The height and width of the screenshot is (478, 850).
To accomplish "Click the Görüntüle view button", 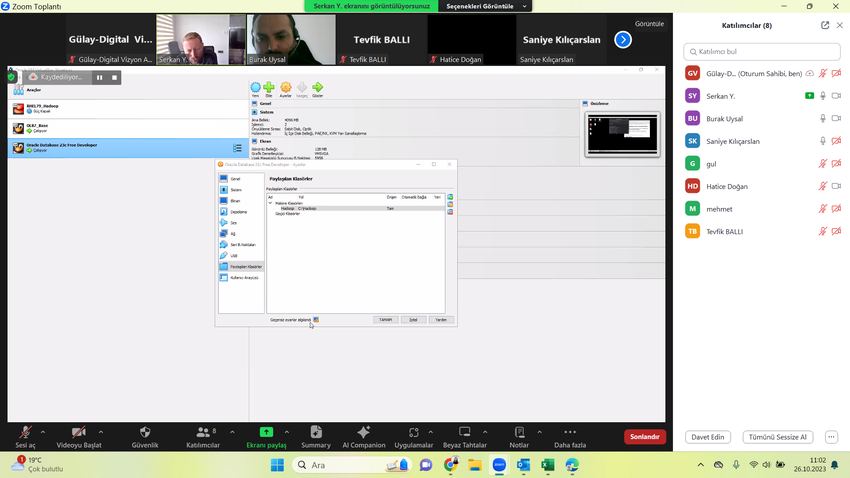I will [x=649, y=24].
